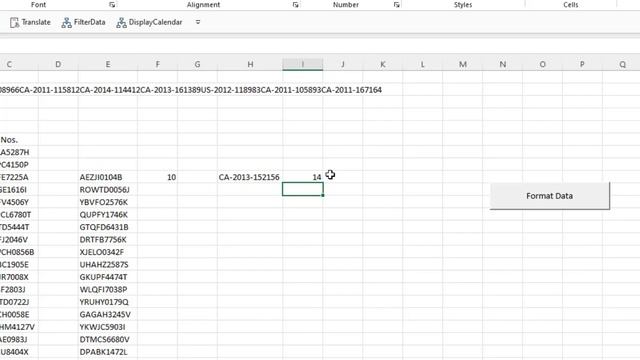This screenshot has width=640, height=360.
Task: Select cell with value 10
Action: (x=158, y=177)
